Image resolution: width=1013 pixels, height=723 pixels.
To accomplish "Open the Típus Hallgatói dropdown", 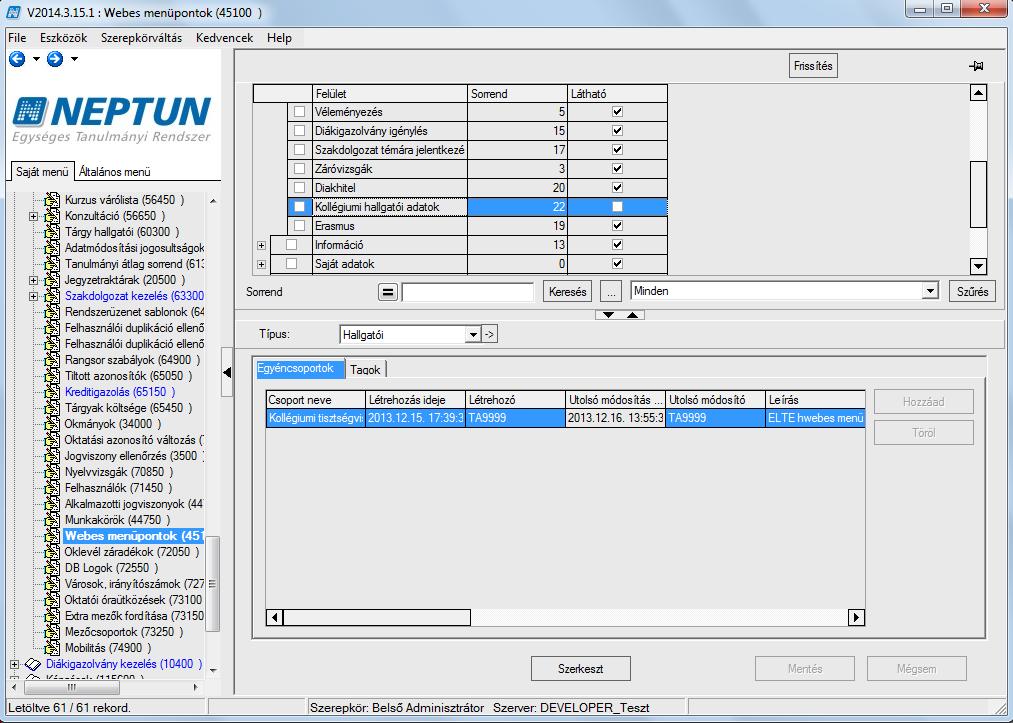I will coord(474,335).
